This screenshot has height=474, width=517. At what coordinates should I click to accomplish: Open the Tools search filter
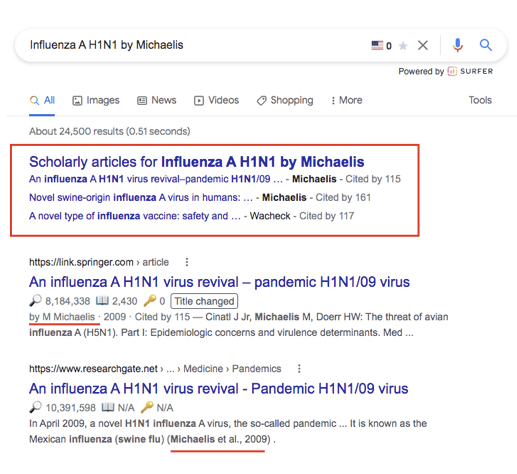coord(480,100)
